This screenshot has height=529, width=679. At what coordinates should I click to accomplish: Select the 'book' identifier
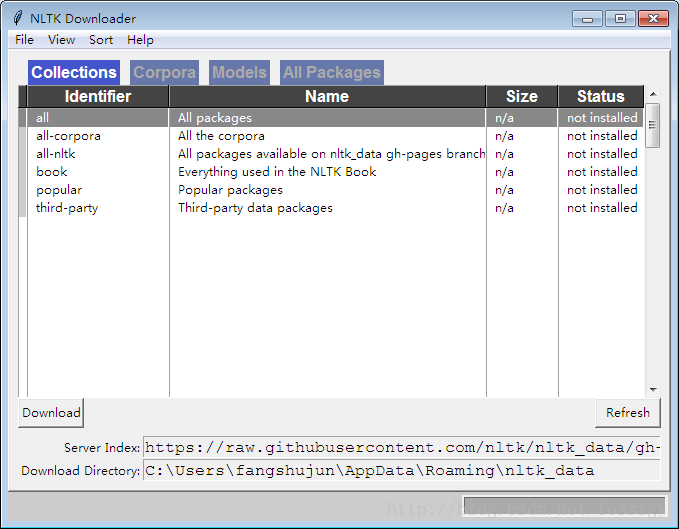(x=52, y=172)
